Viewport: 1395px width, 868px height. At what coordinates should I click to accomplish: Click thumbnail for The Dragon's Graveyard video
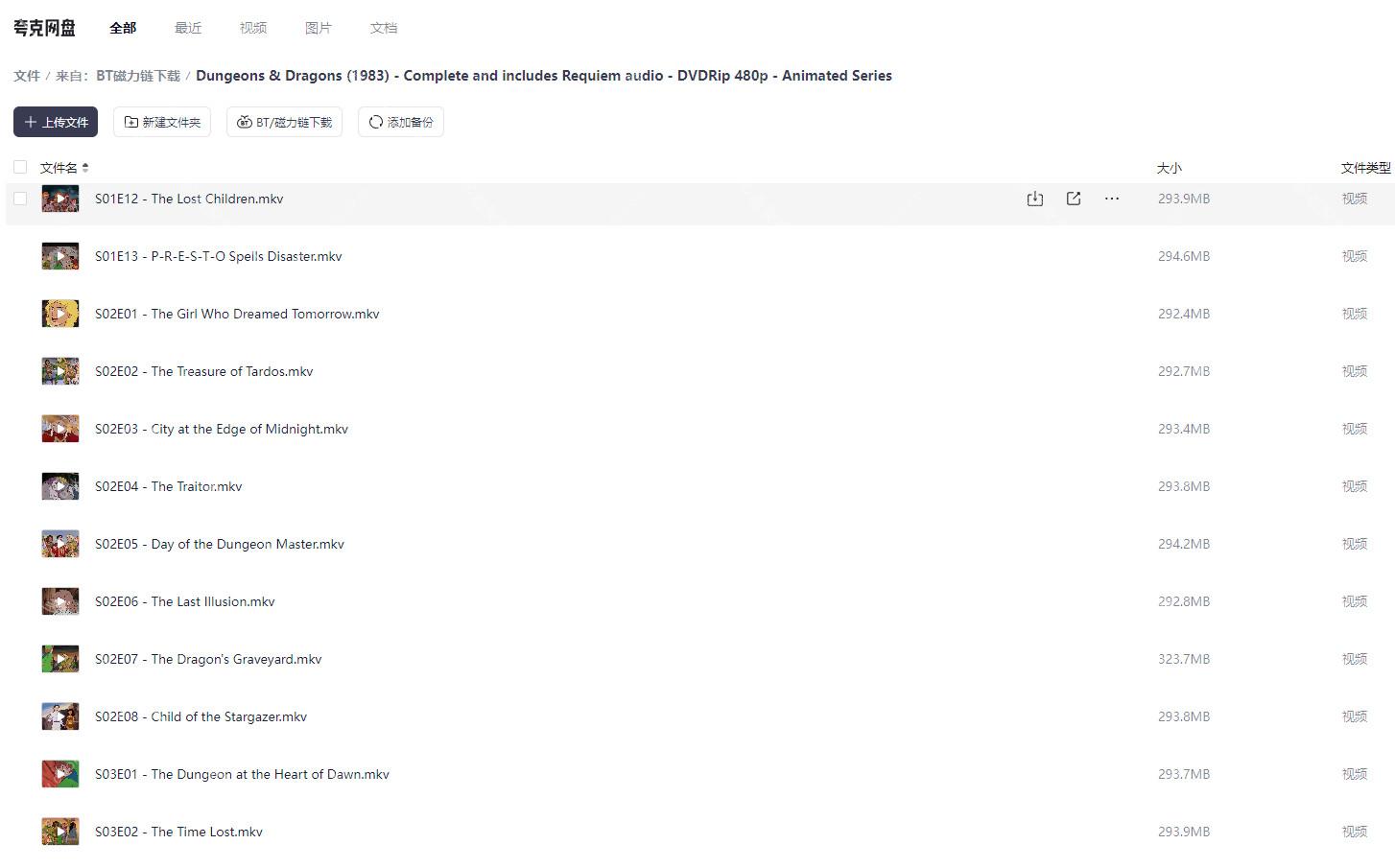[60, 659]
